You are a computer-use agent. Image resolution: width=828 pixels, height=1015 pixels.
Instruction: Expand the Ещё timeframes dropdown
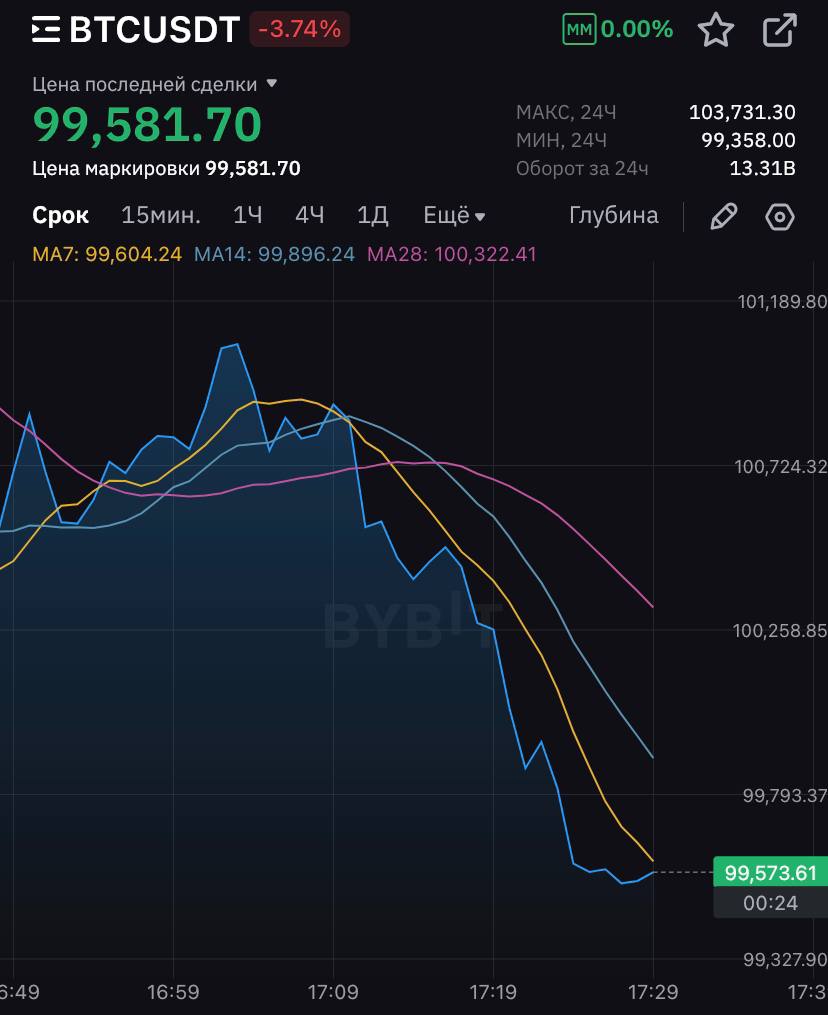(x=454, y=216)
